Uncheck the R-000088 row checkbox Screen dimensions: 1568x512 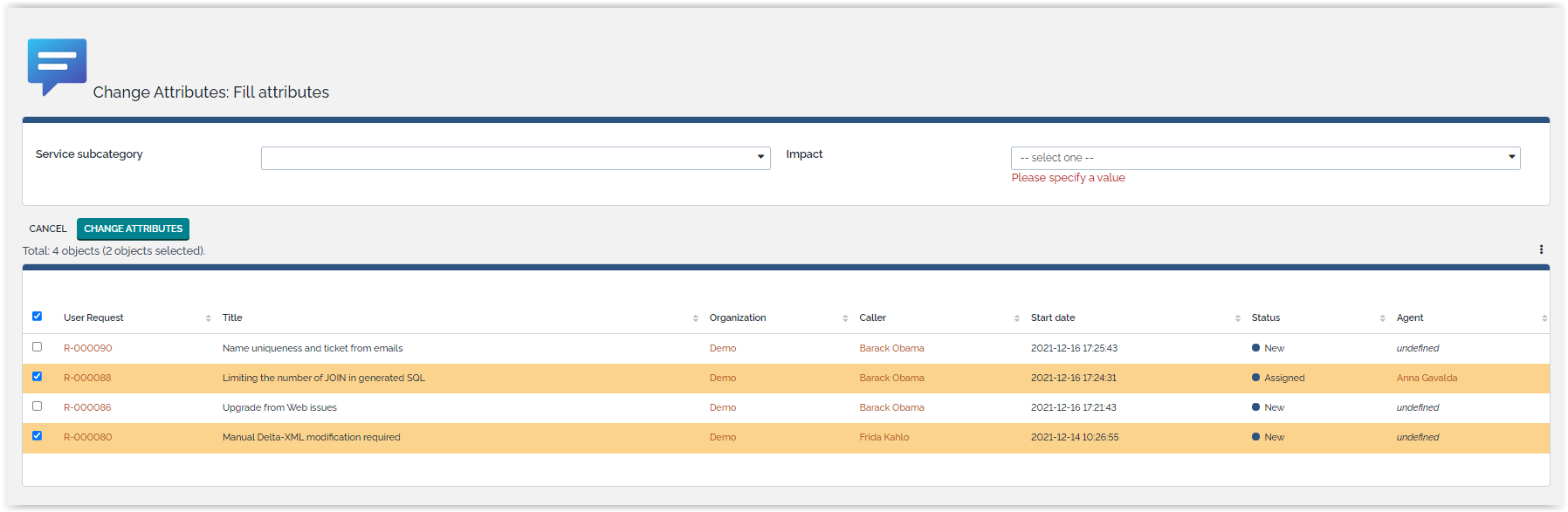(37, 377)
